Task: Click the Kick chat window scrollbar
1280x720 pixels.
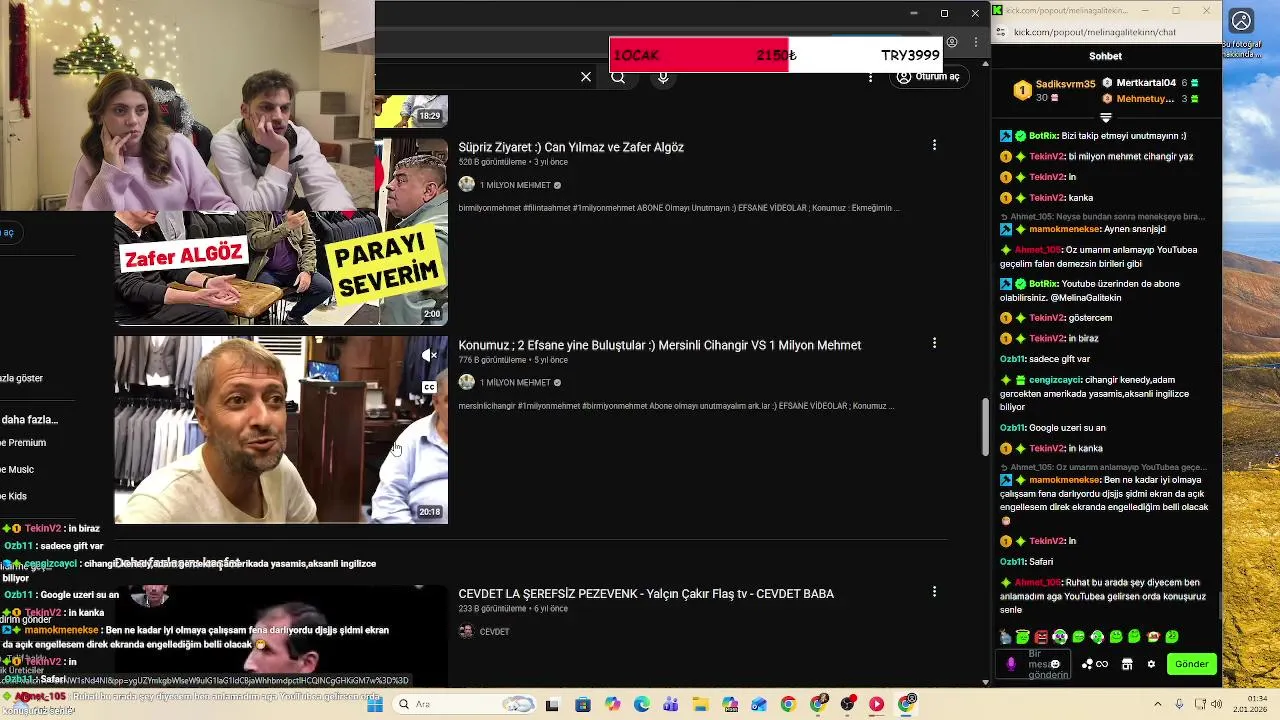Action: (x=1219, y=605)
